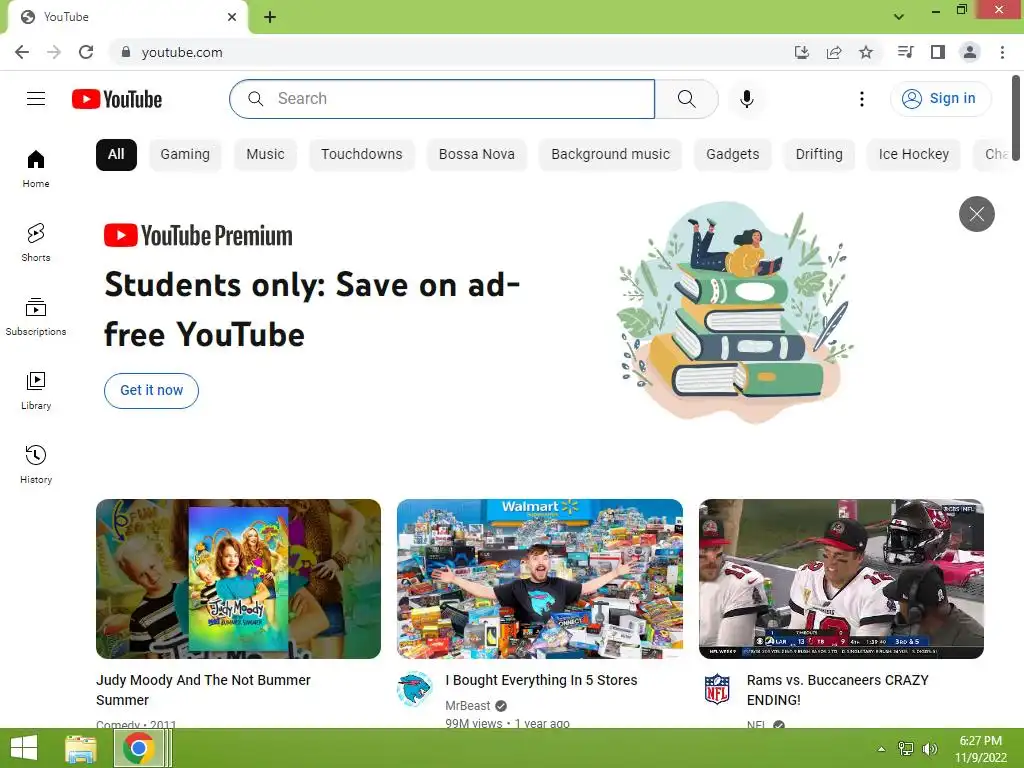Open Library in the sidebar
The image size is (1024, 768).
coord(36,391)
